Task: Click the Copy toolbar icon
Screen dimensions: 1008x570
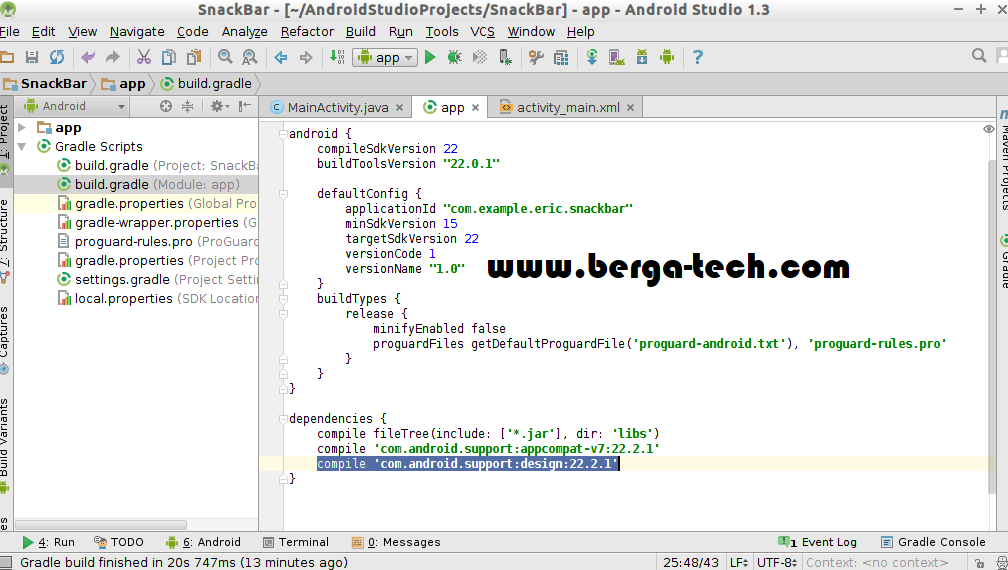Action: (168, 57)
